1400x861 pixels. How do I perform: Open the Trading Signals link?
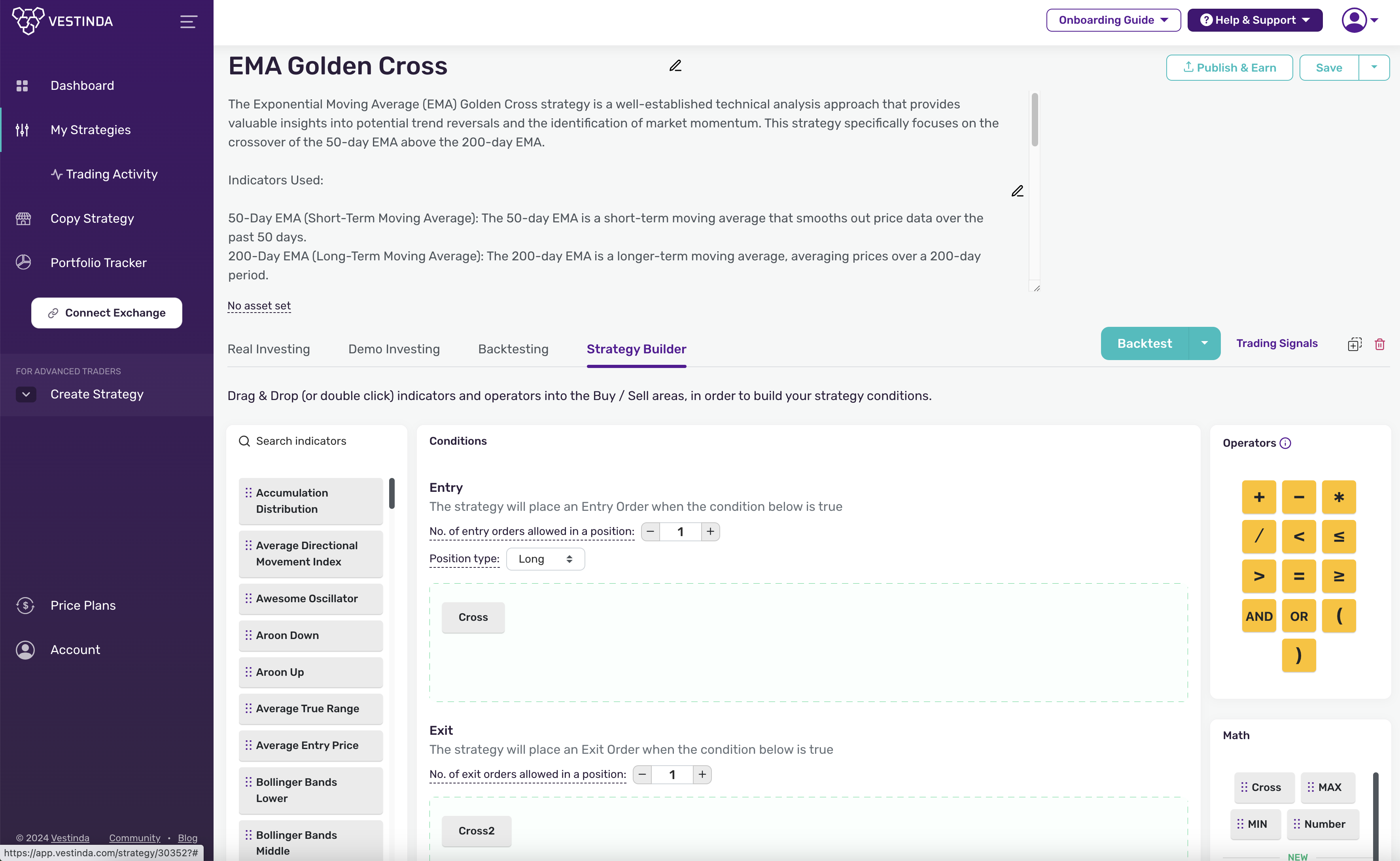[x=1277, y=343]
